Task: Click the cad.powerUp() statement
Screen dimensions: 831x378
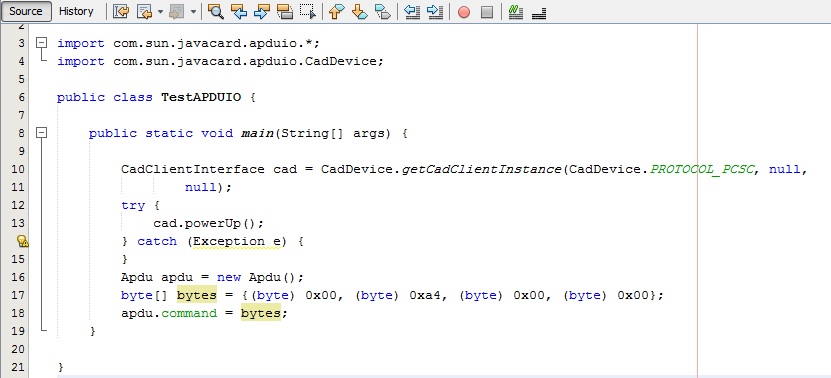Action: click(208, 223)
